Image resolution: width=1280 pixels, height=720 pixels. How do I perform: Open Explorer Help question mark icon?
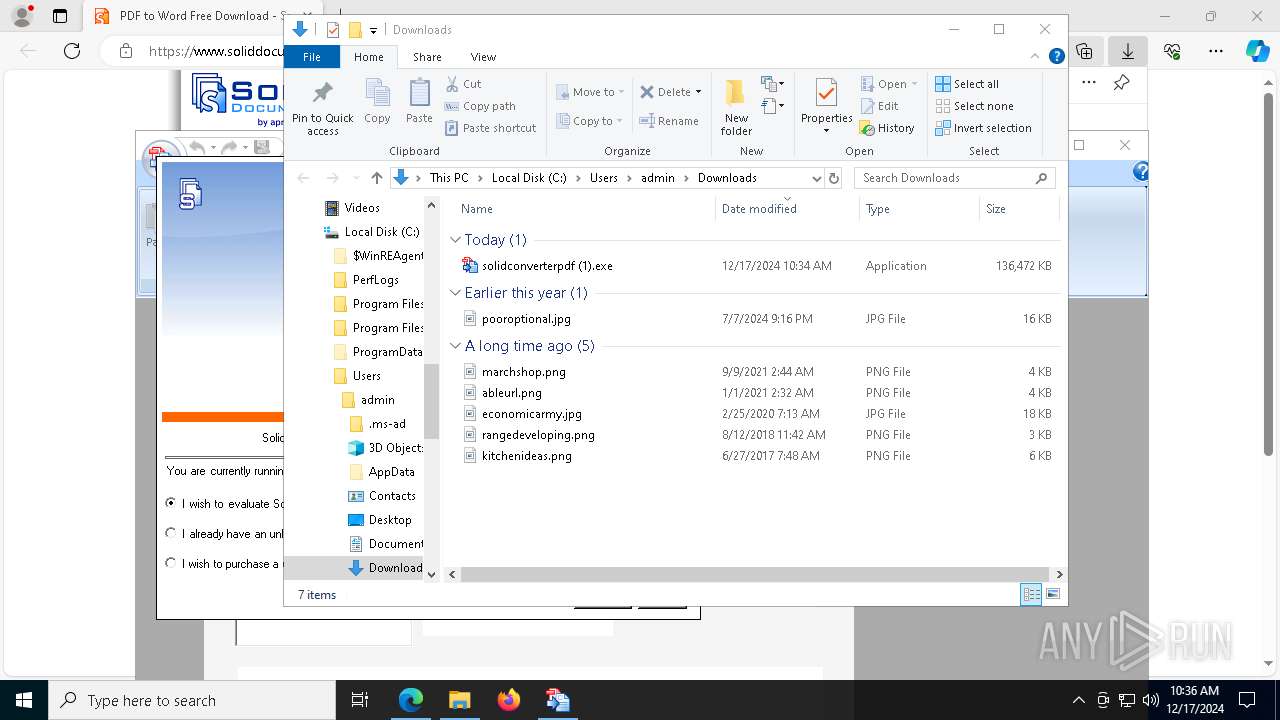1056,57
